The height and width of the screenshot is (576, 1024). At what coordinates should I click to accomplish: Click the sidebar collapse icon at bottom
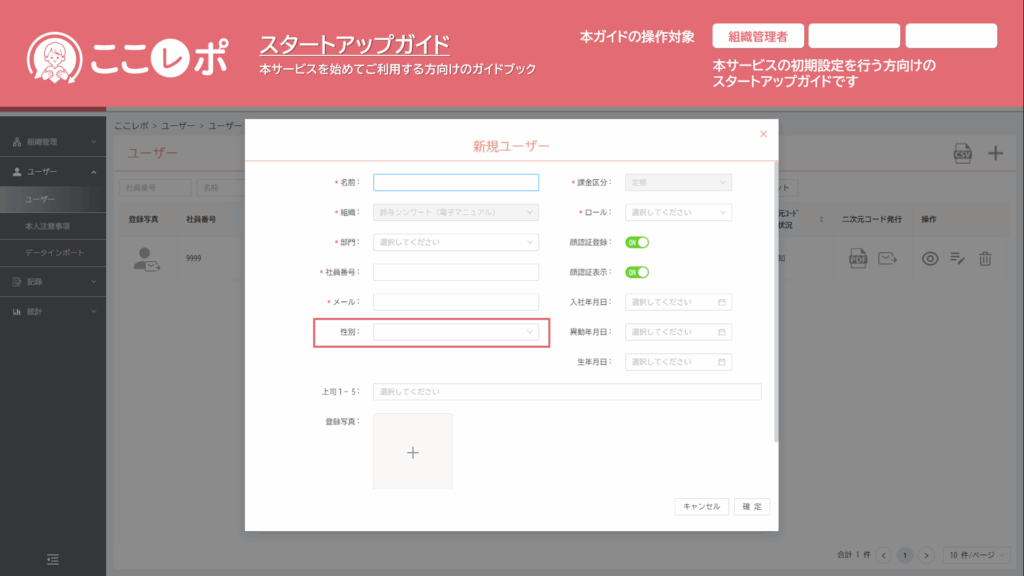[x=53, y=558]
